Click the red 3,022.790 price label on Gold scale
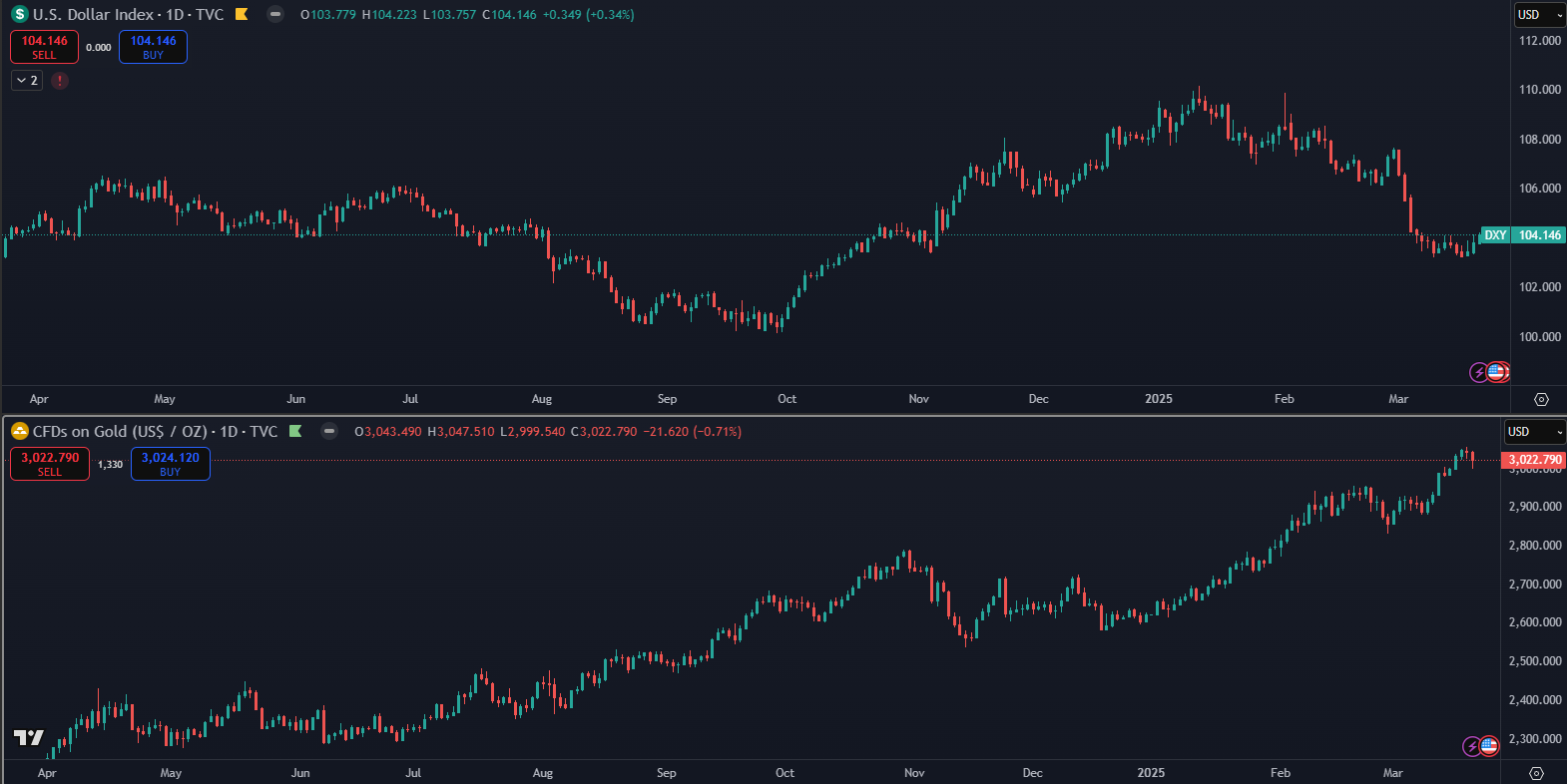Image resolution: width=1567 pixels, height=784 pixels. pos(1533,460)
